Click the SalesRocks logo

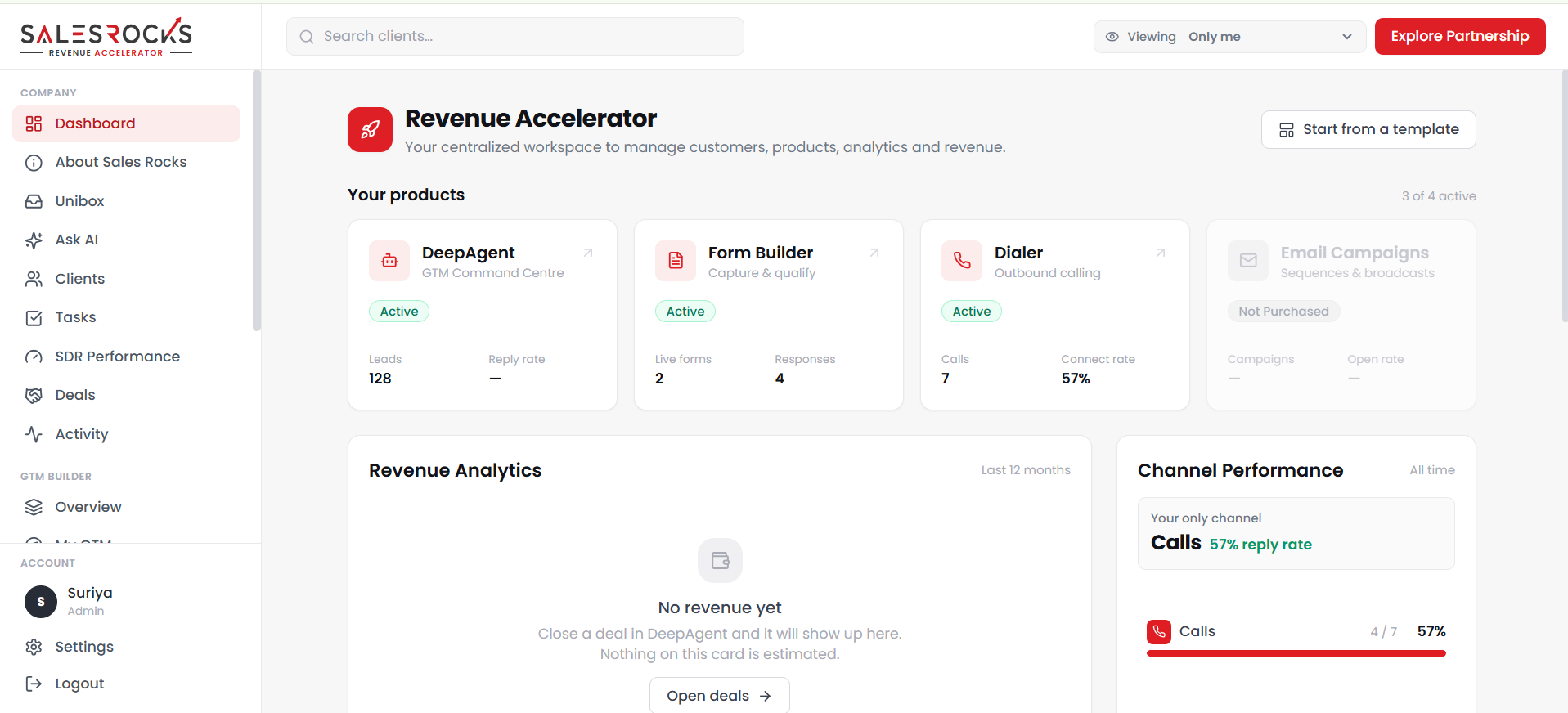click(x=106, y=37)
